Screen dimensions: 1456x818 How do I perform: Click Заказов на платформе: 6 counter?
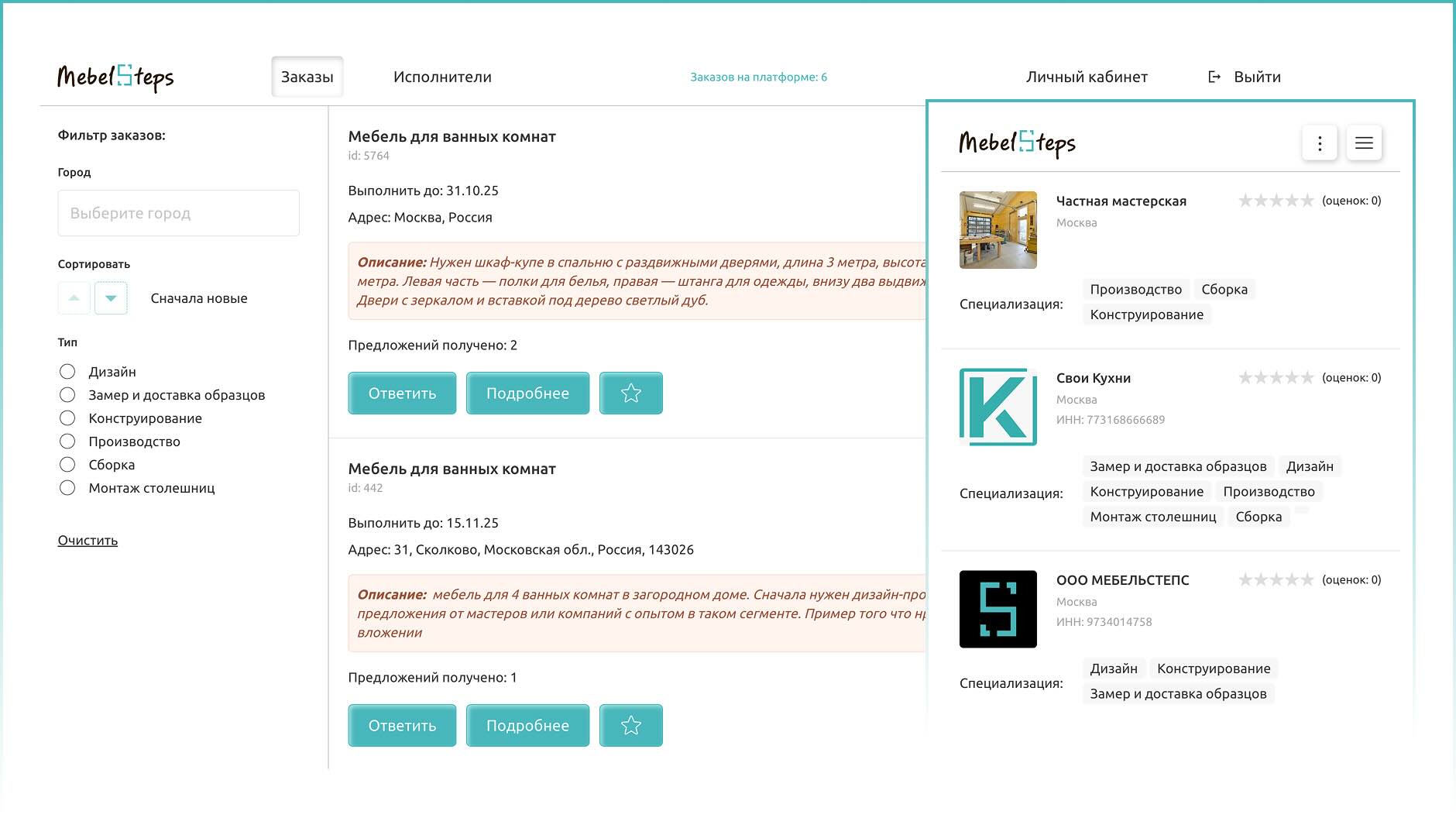(x=759, y=77)
